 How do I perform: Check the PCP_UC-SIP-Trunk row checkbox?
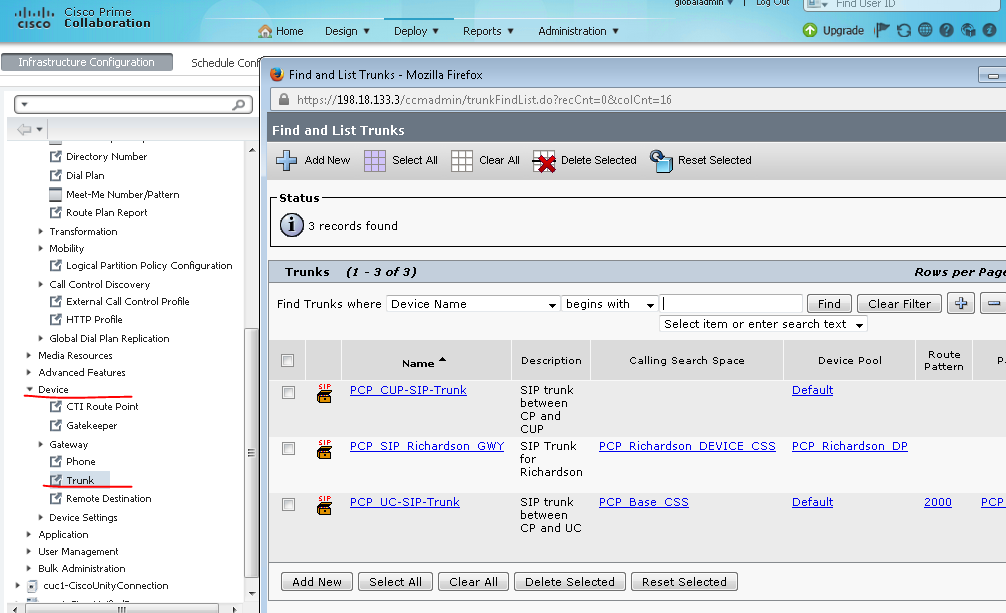[x=289, y=504]
